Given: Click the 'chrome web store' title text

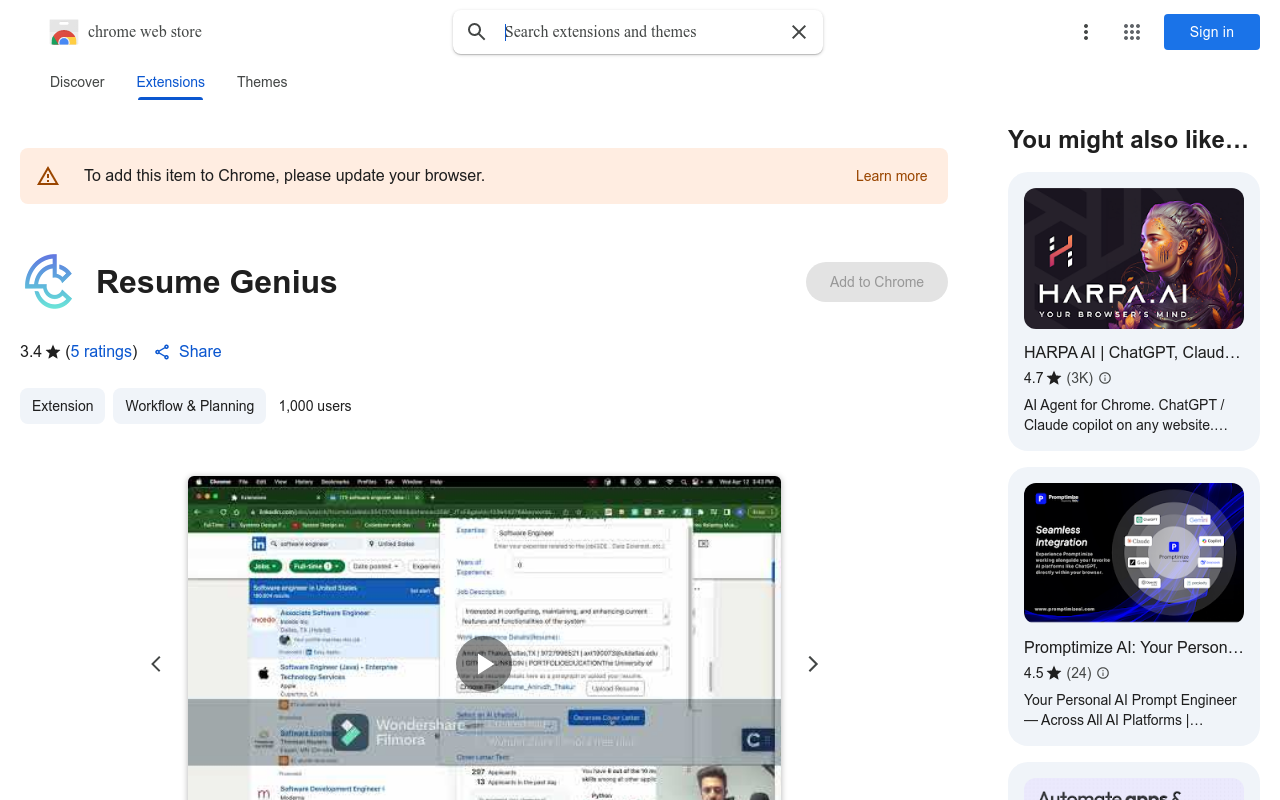Looking at the screenshot, I should (145, 32).
